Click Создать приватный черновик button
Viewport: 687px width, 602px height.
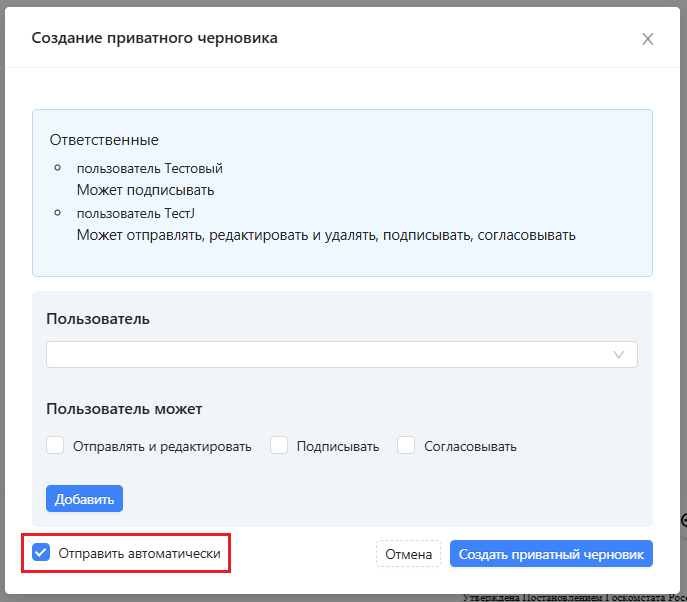551,554
